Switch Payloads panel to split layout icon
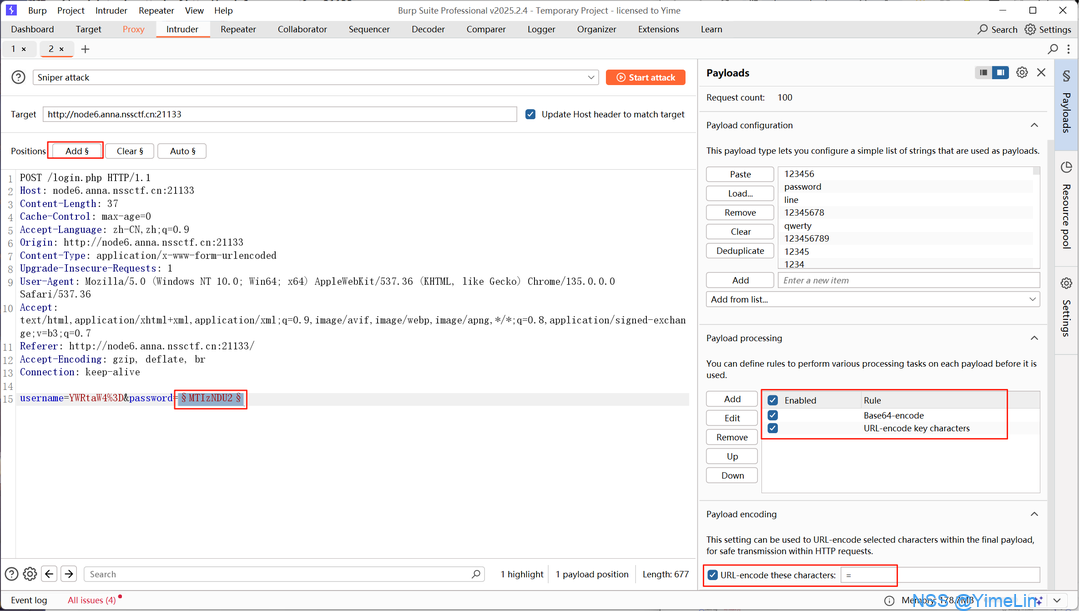The height and width of the screenshot is (611, 1079). tap(1001, 72)
